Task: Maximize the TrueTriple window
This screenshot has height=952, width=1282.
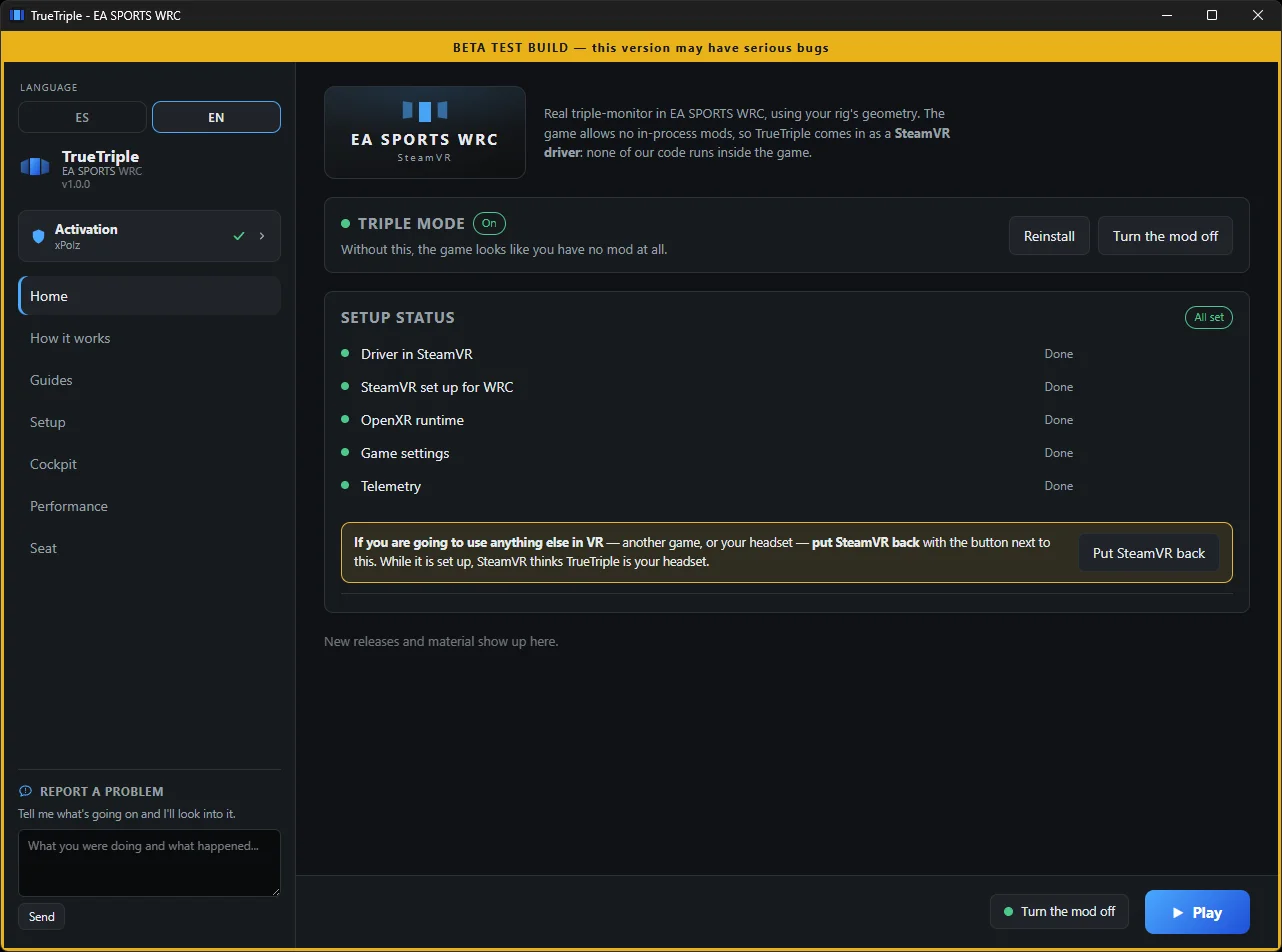Action: [1212, 15]
